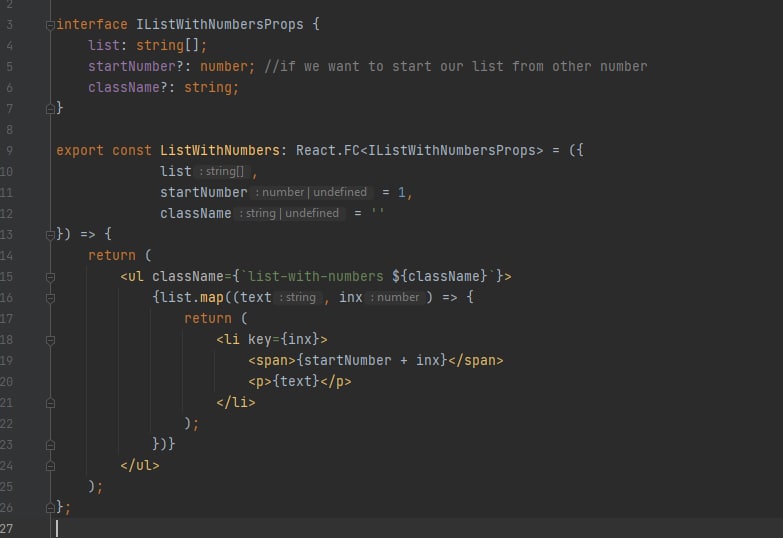Click the number type on line 5
This screenshot has width=783, height=538.
point(224,66)
